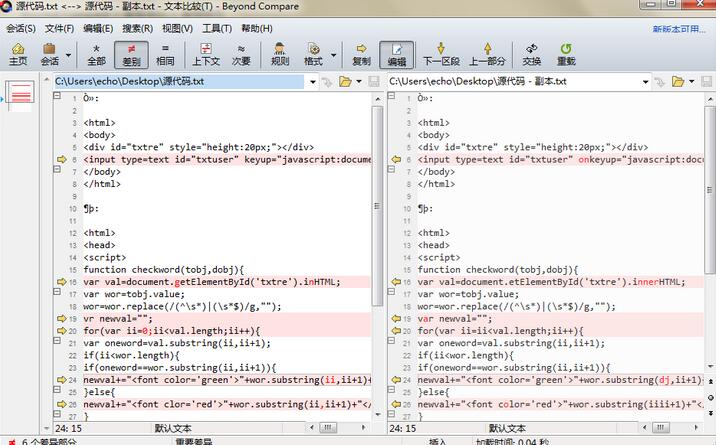
Task: Go to the 主页 home view
Action: click(18, 54)
